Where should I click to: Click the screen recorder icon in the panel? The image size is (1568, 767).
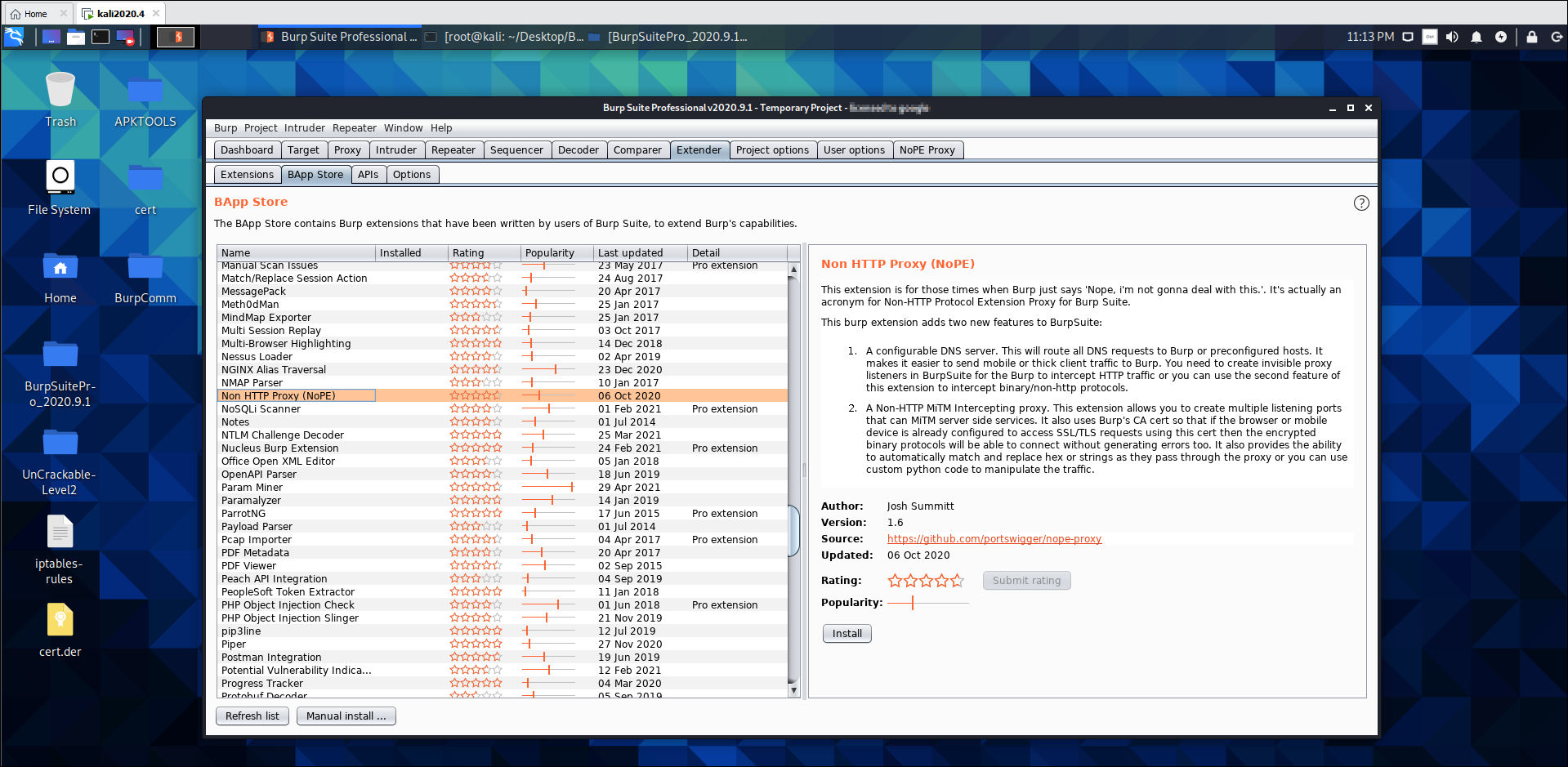(x=125, y=37)
